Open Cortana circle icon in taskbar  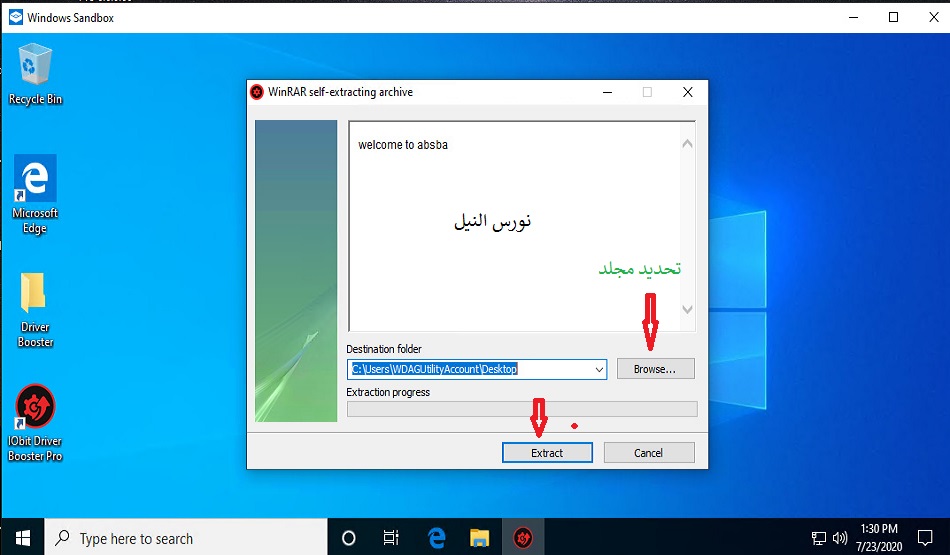pos(348,538)
